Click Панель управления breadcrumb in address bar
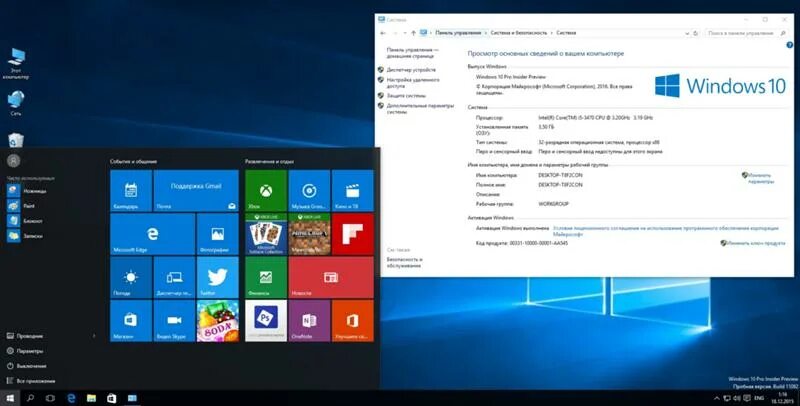The width and height of the screenshot is (800, 406). coord(458,33)
